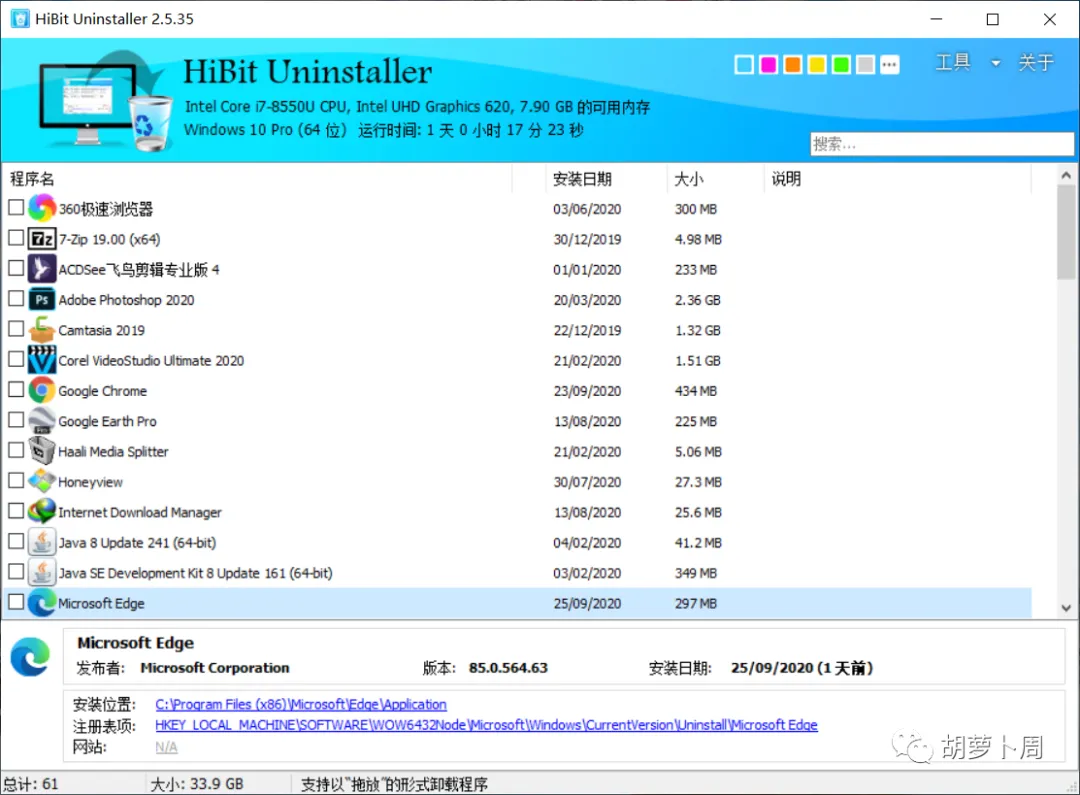Click the Corel VideoStudio Ultimate icon
This screenshot has width=1080, height=795.
click(41, 360)
